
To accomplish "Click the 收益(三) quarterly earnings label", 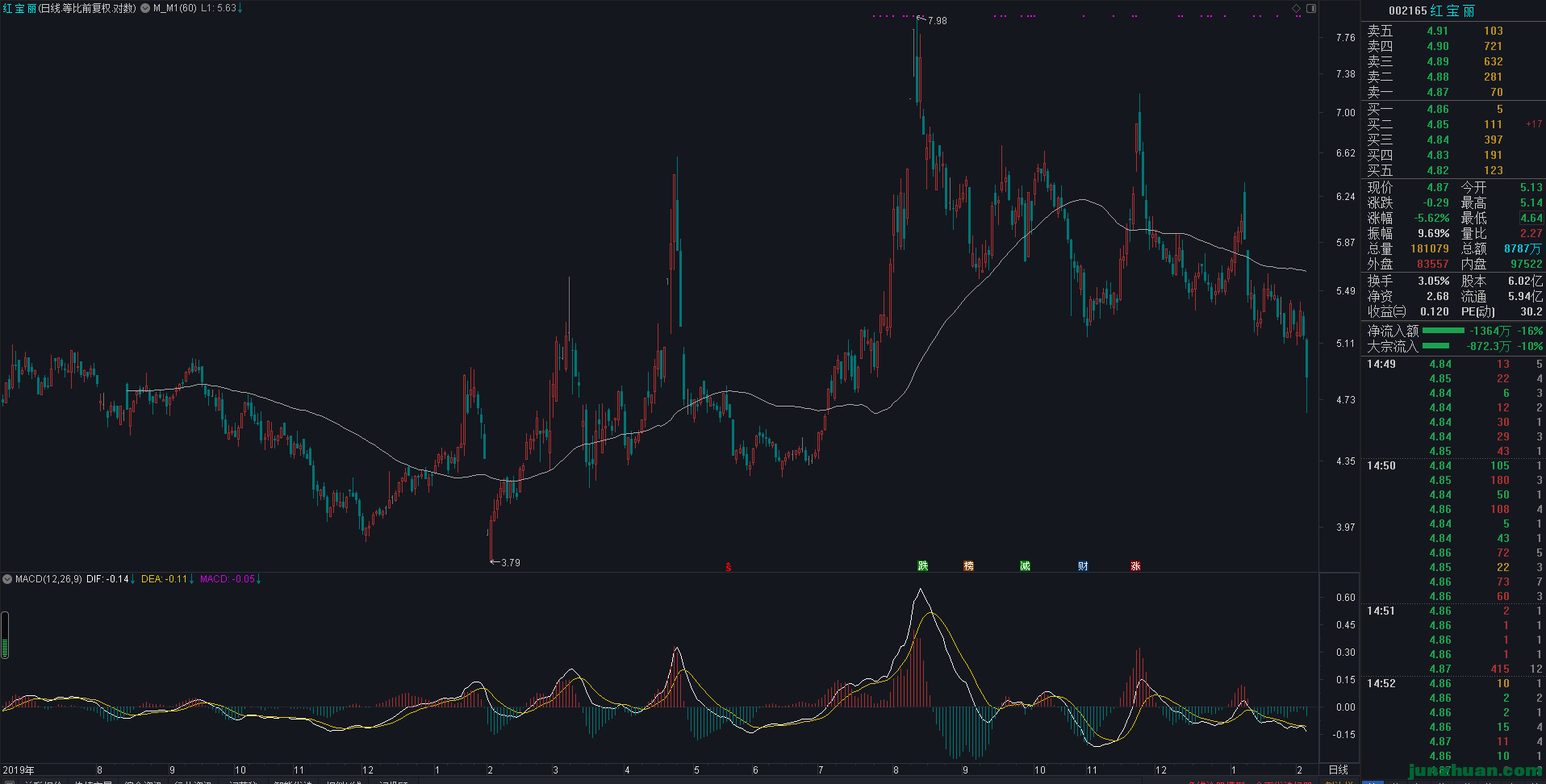I will tap(1386, 311).
